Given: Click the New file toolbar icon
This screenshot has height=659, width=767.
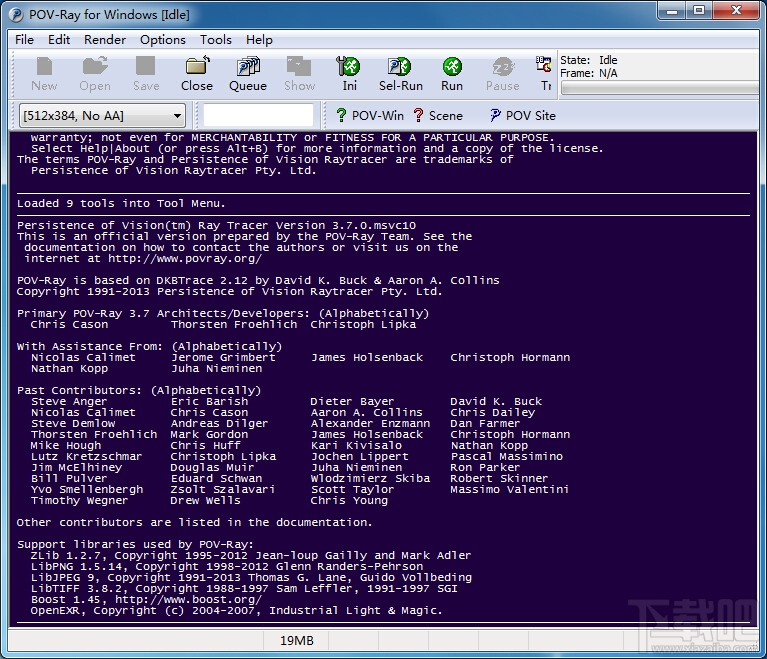Looking at the screenshot, I should (44, 73).
